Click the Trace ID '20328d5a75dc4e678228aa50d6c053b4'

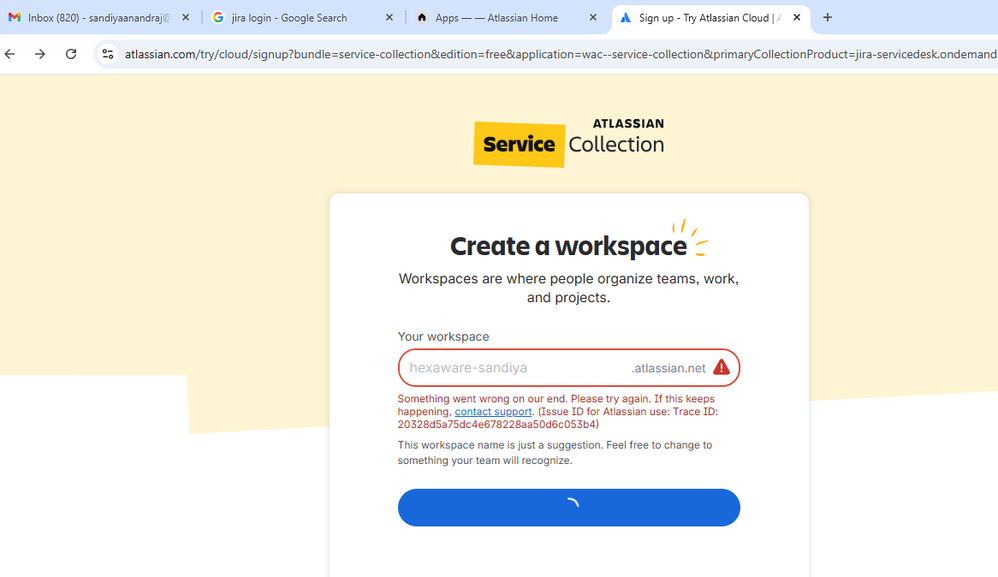[x=498, y=424]
